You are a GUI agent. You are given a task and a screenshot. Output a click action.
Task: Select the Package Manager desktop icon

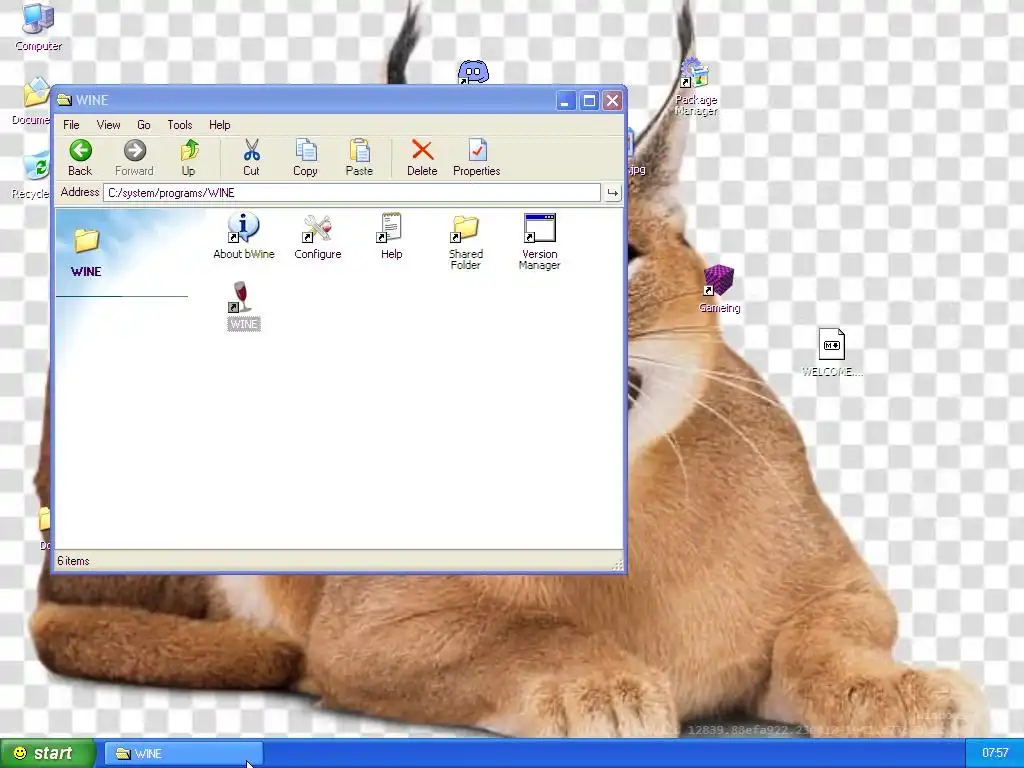tap(696, 87)
